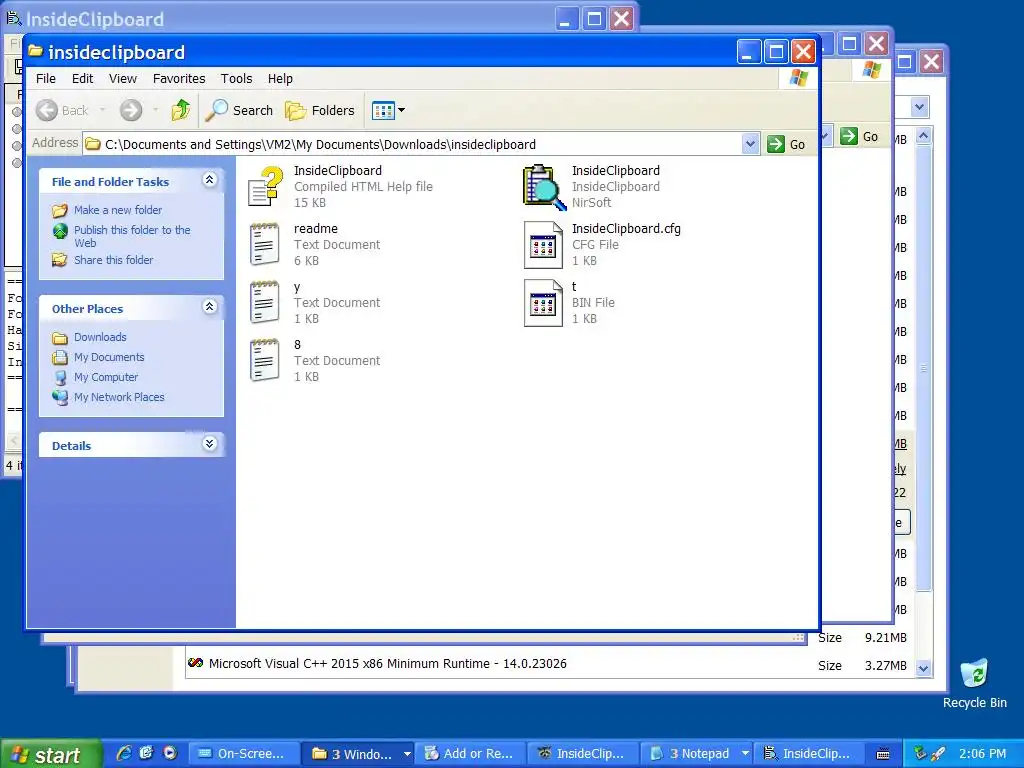Click the InsideClipboard file name label of help file
The image size is (1024, 768).
click(x=338, y=170)
